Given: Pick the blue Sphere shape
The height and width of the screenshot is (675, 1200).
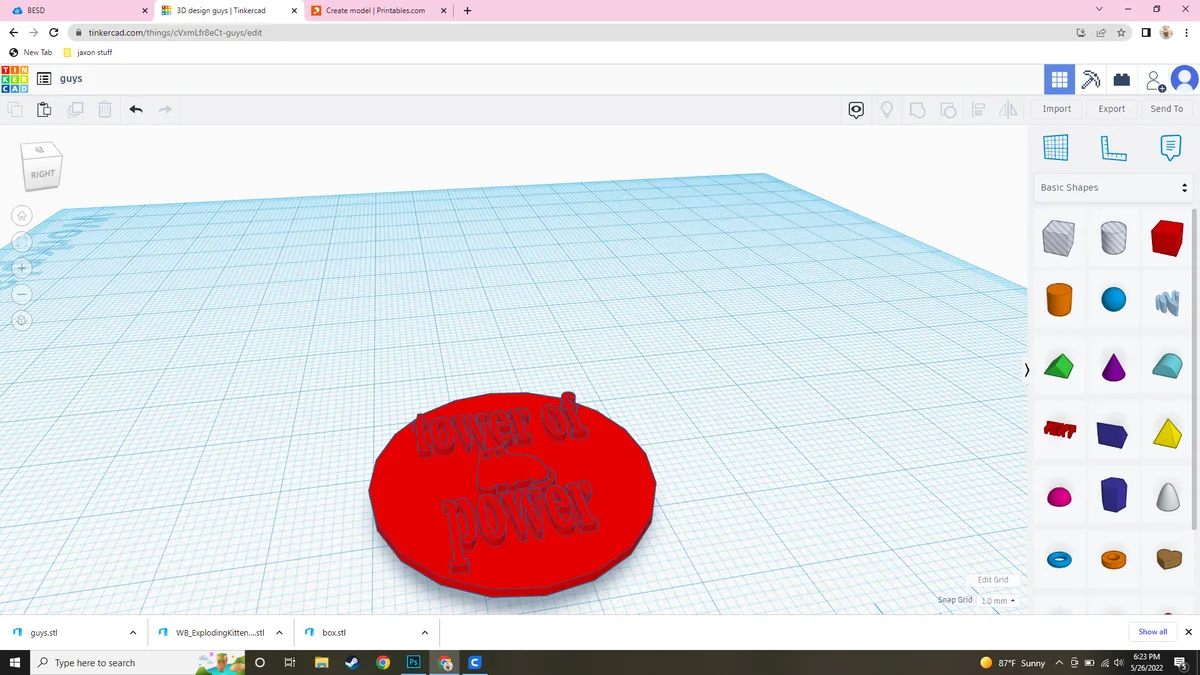Looking at the screenshot, I should [x=1113, y=299].
